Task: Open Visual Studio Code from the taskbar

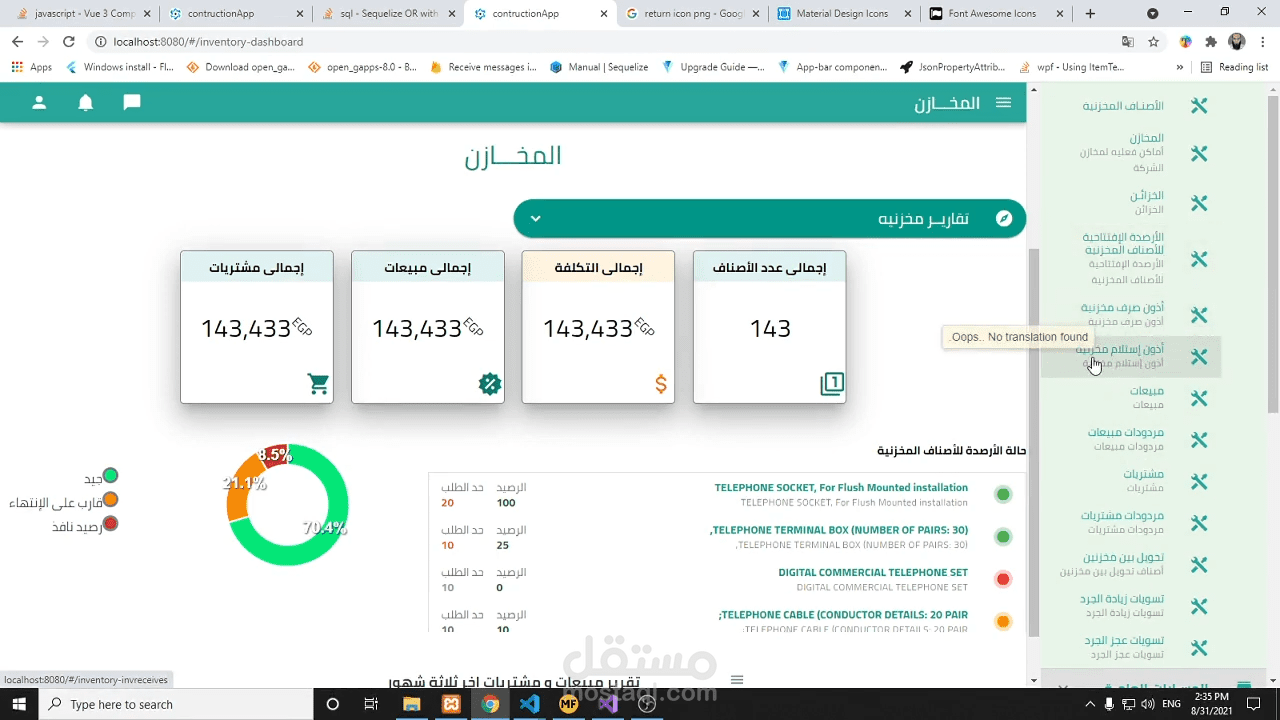Action: pyautogui.click(x=530, y=704)
